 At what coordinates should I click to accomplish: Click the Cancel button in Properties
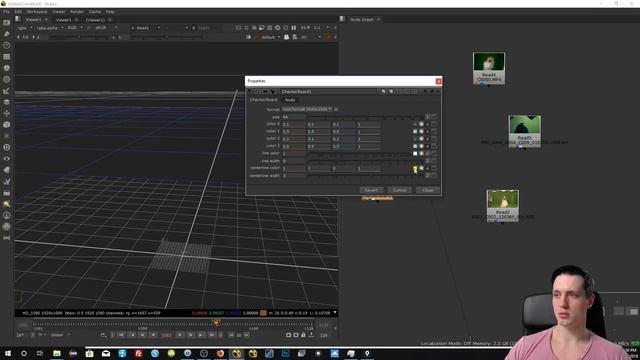pos(399,190)
